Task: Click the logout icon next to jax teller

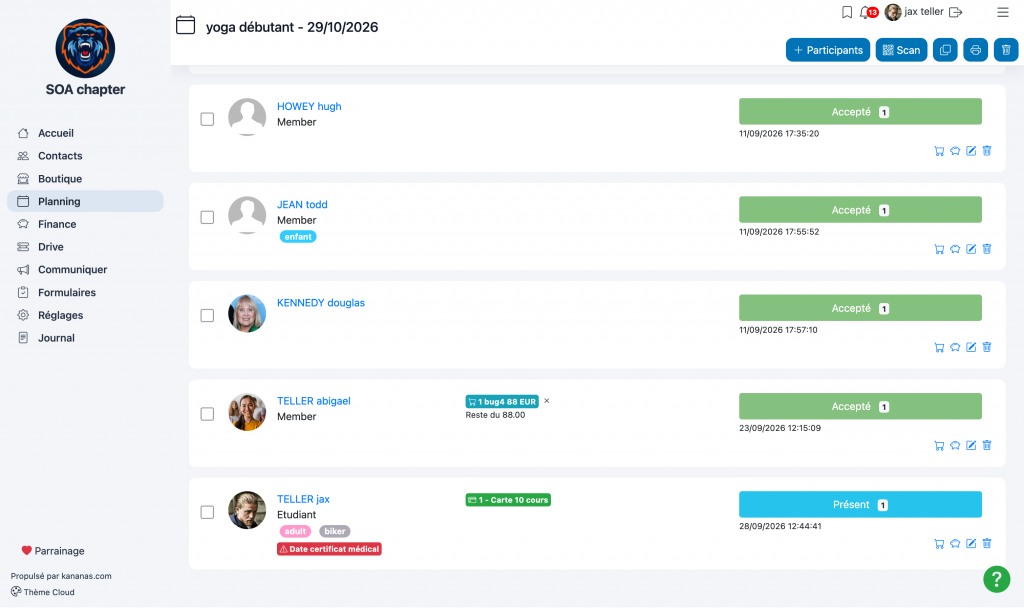Action: pos(955,12)
